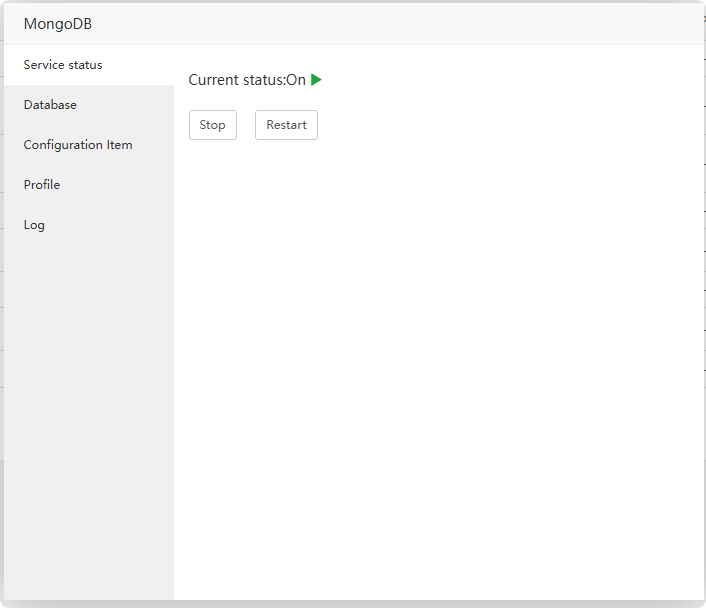The image size is (706, 608).
Task: Open MongoDB configuration items section
Action: (x=78, y=145)
